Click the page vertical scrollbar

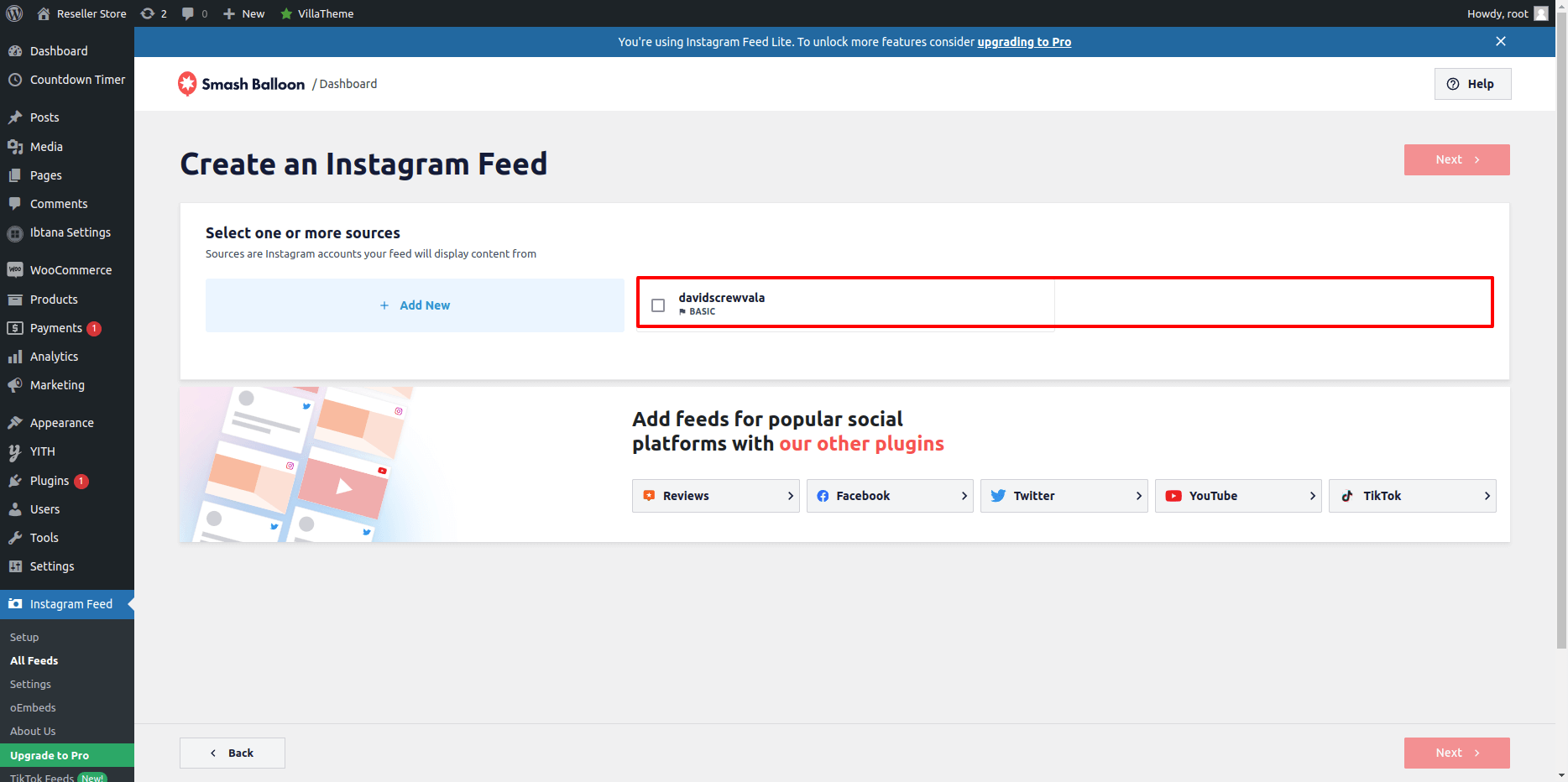tap(1561, 336)
